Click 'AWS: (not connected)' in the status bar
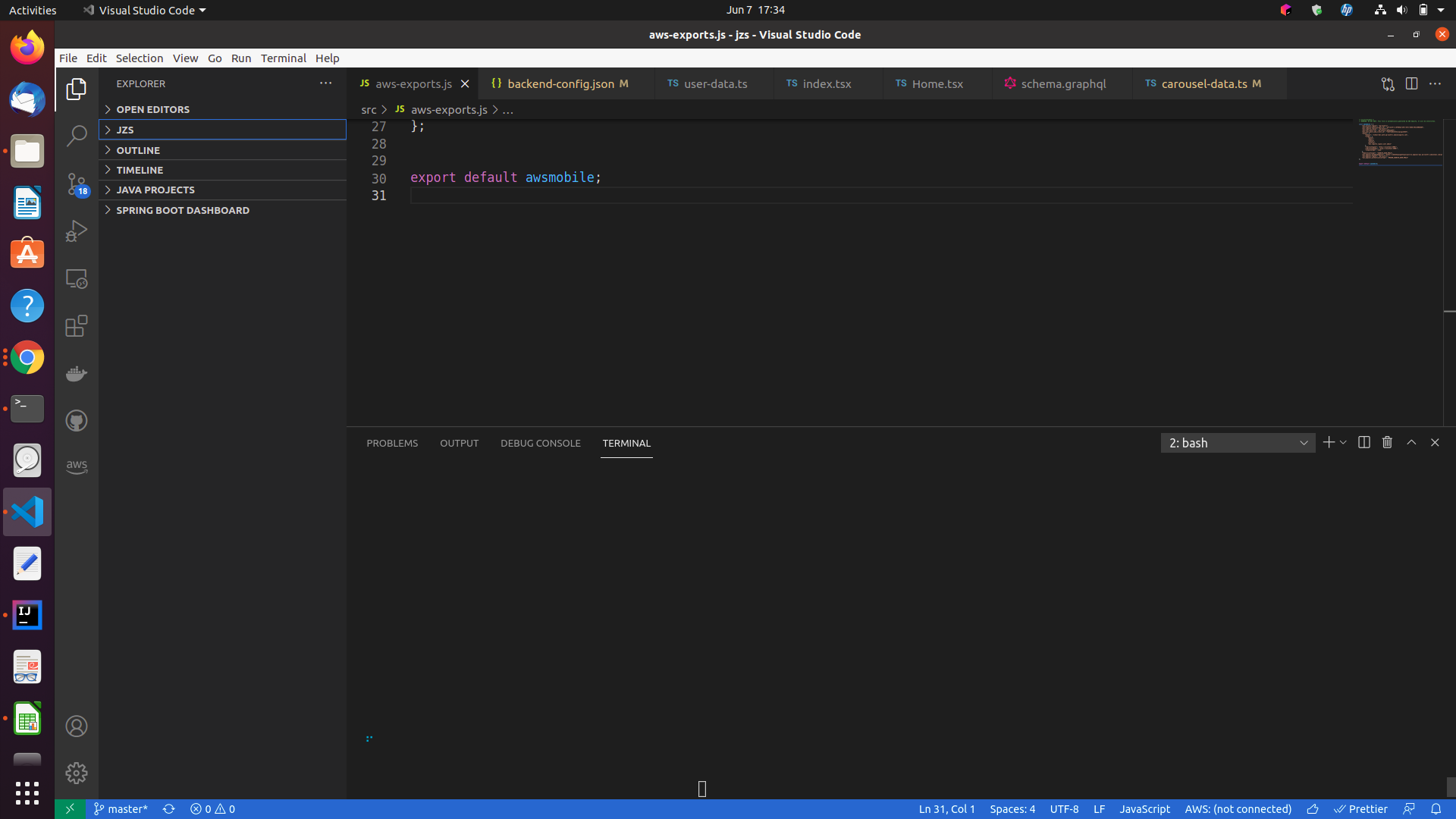This screenshot has height=819, width=1456. [x=1238, y=808]
